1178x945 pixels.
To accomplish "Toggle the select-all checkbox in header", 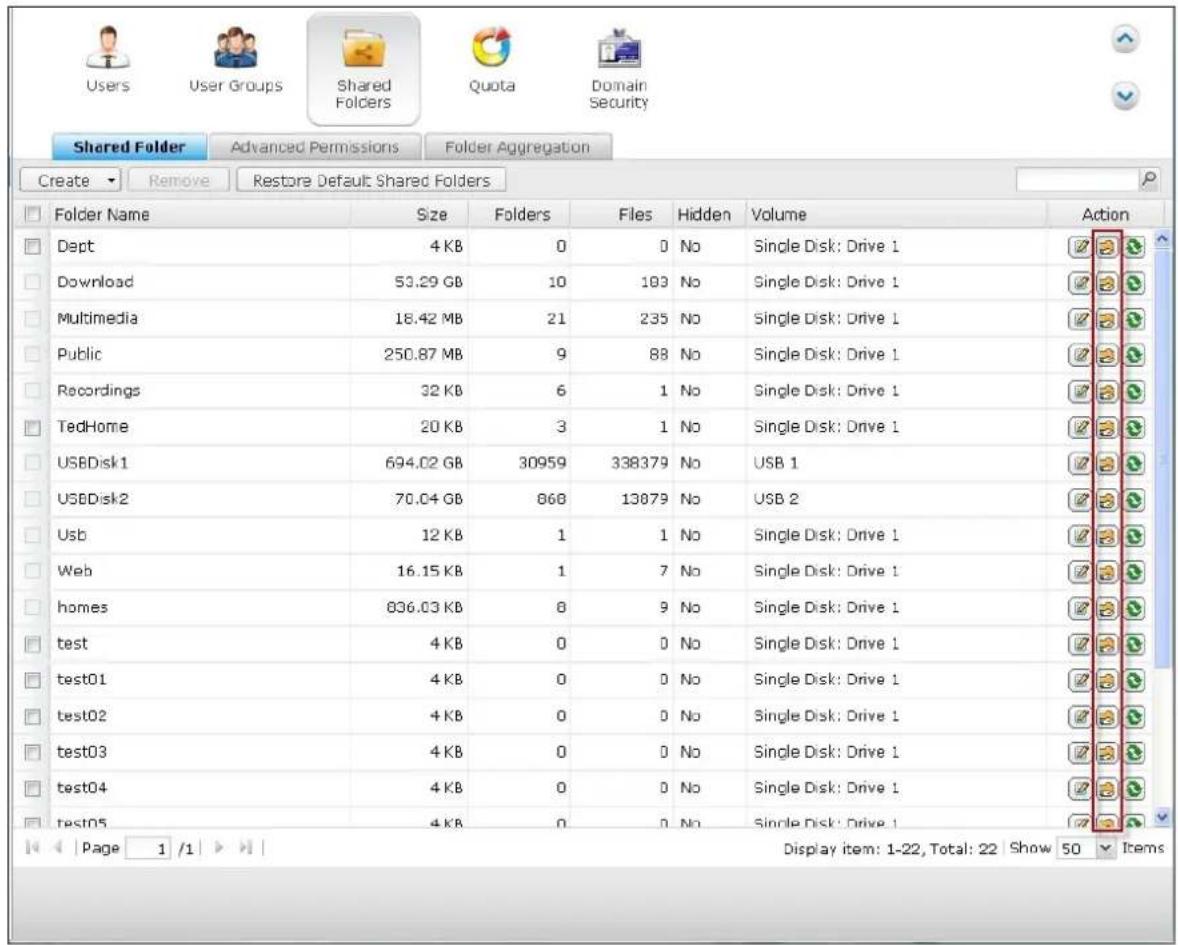I will pos(32,214).
